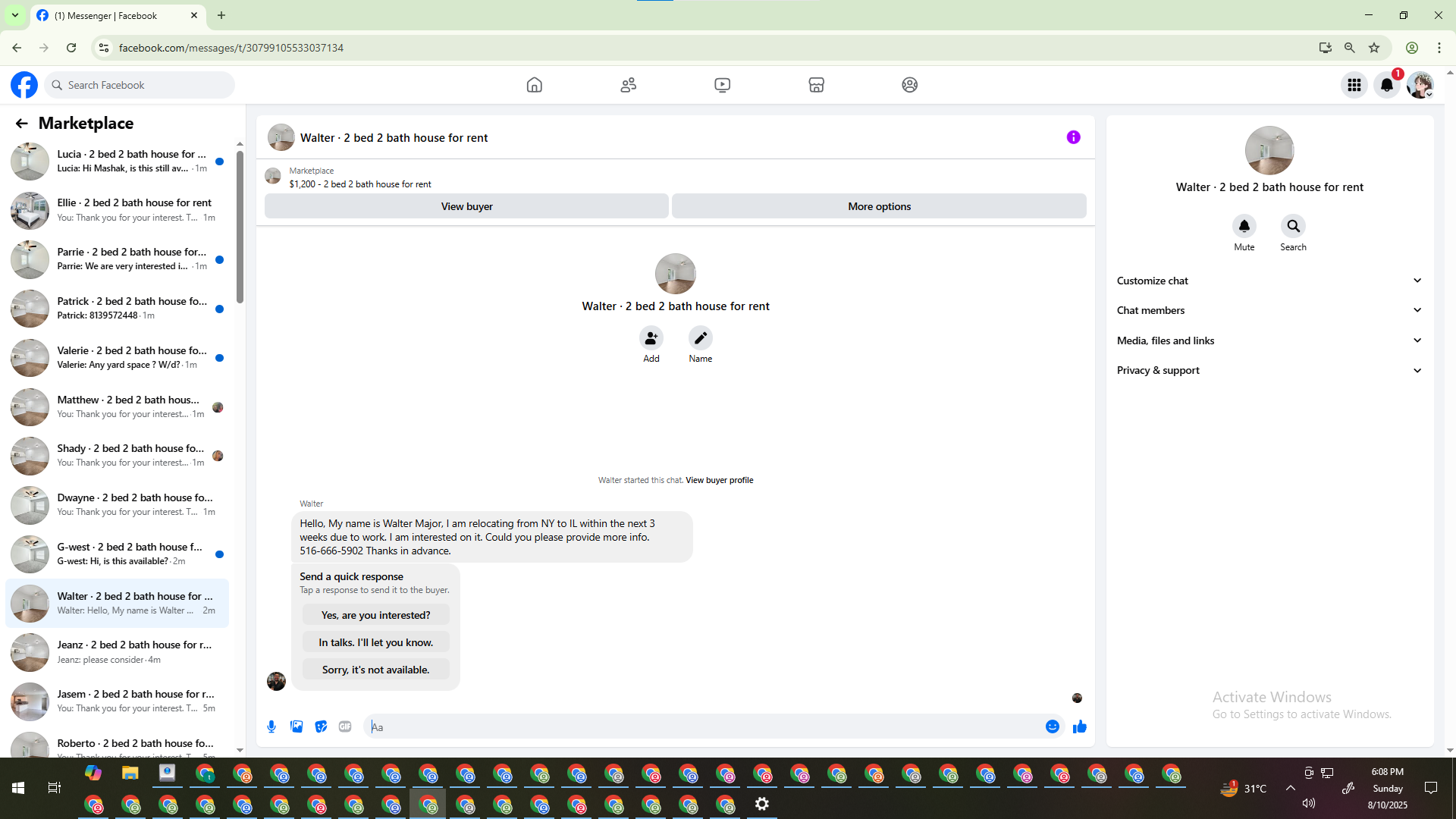This screenshot has width=1456, height=819.
Task: Open the sticker picker icon
Action: click(x=321, y=726)
